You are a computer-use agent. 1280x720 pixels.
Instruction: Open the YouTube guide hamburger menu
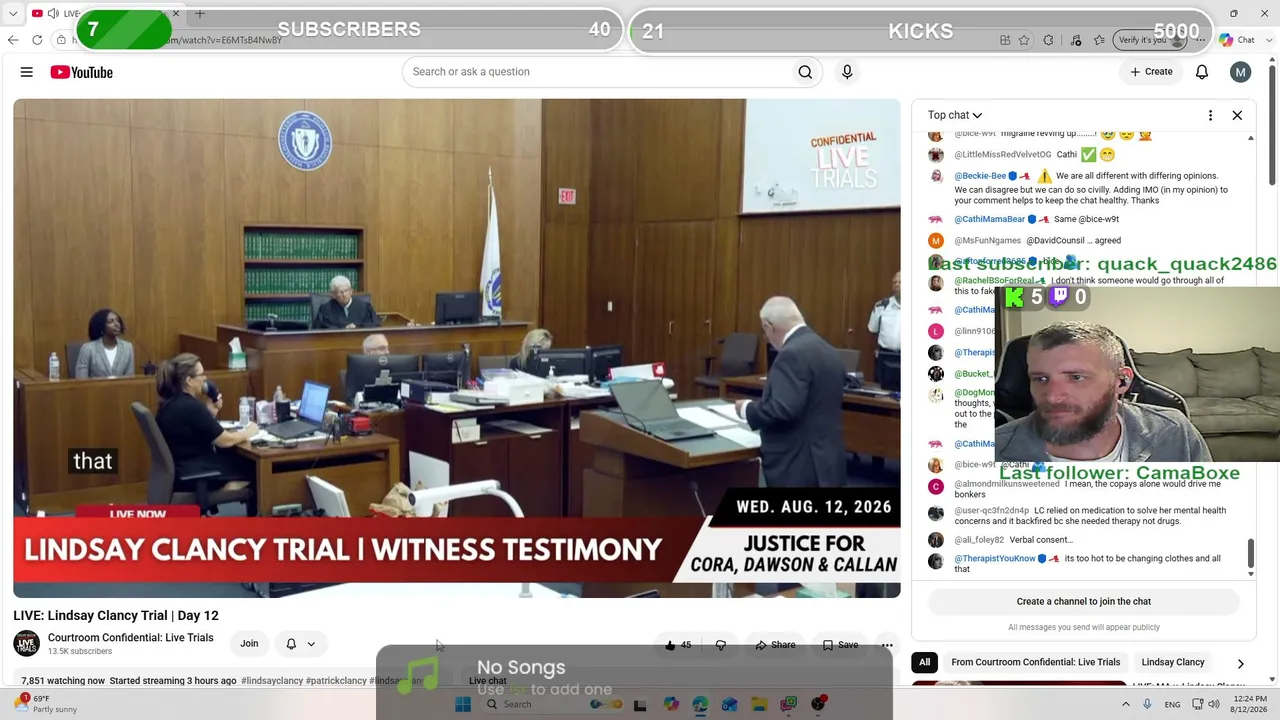27,72
